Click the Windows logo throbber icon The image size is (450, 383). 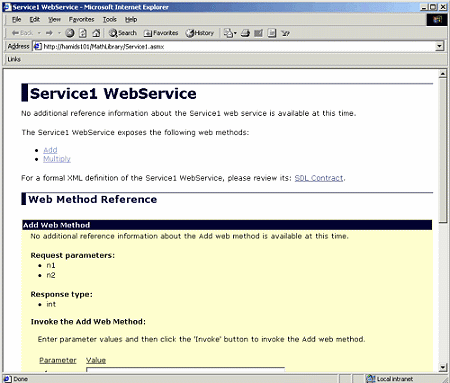(x=437, y=20)
